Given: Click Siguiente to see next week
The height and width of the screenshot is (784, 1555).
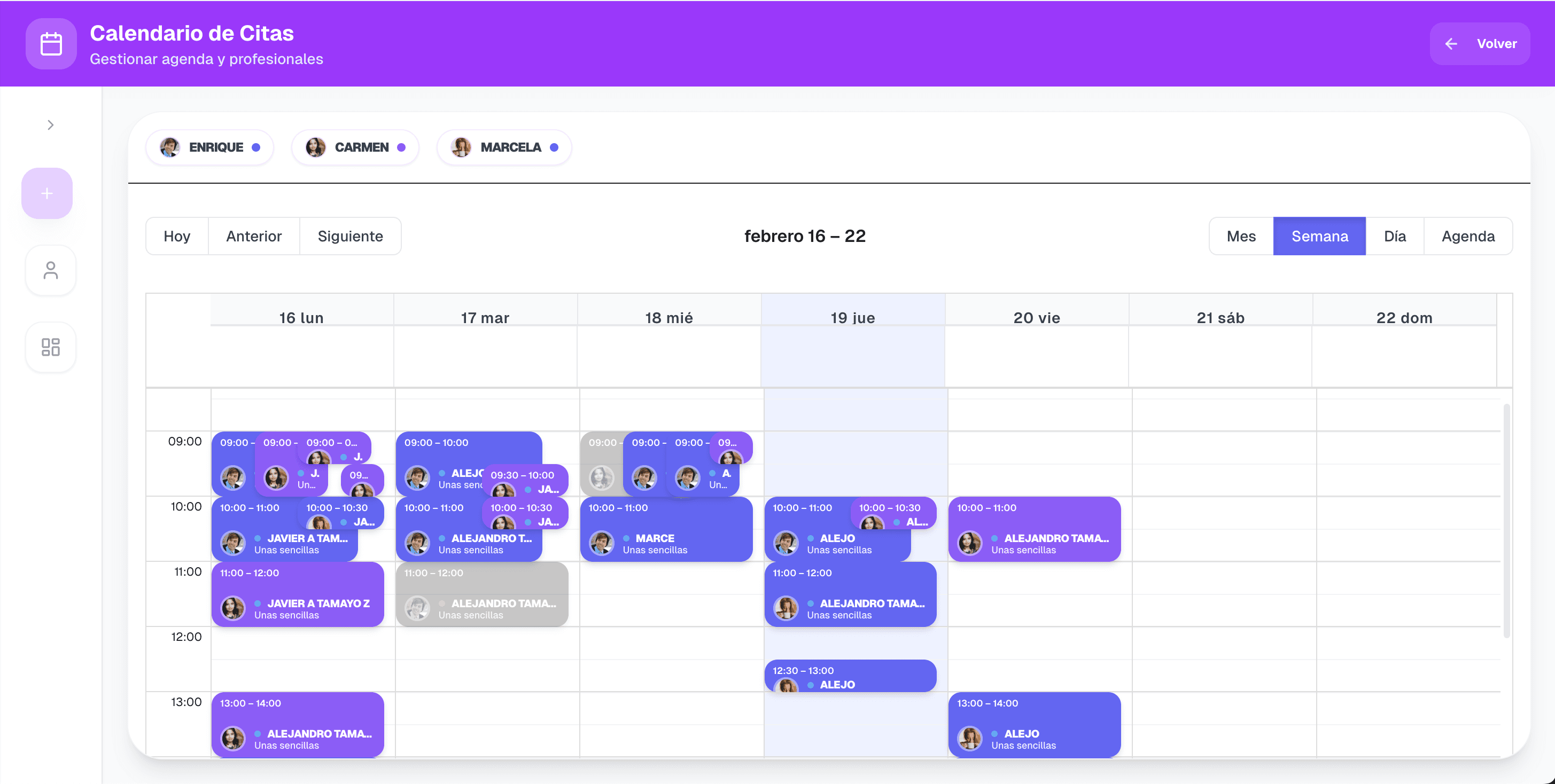Looking at the screenshot, I should click(351, 236).
